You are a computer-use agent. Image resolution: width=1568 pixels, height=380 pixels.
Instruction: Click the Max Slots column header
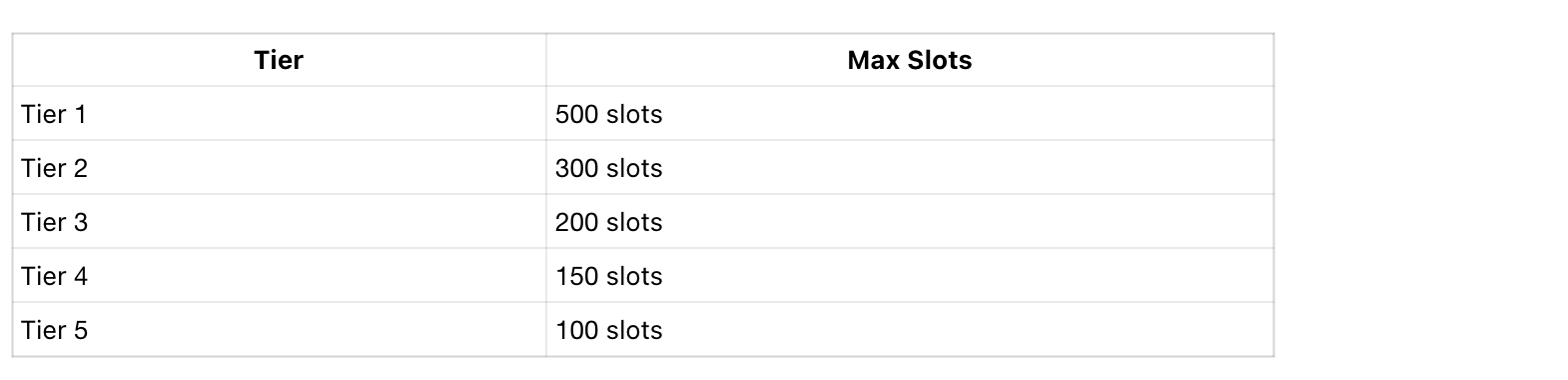coord(910,60)
